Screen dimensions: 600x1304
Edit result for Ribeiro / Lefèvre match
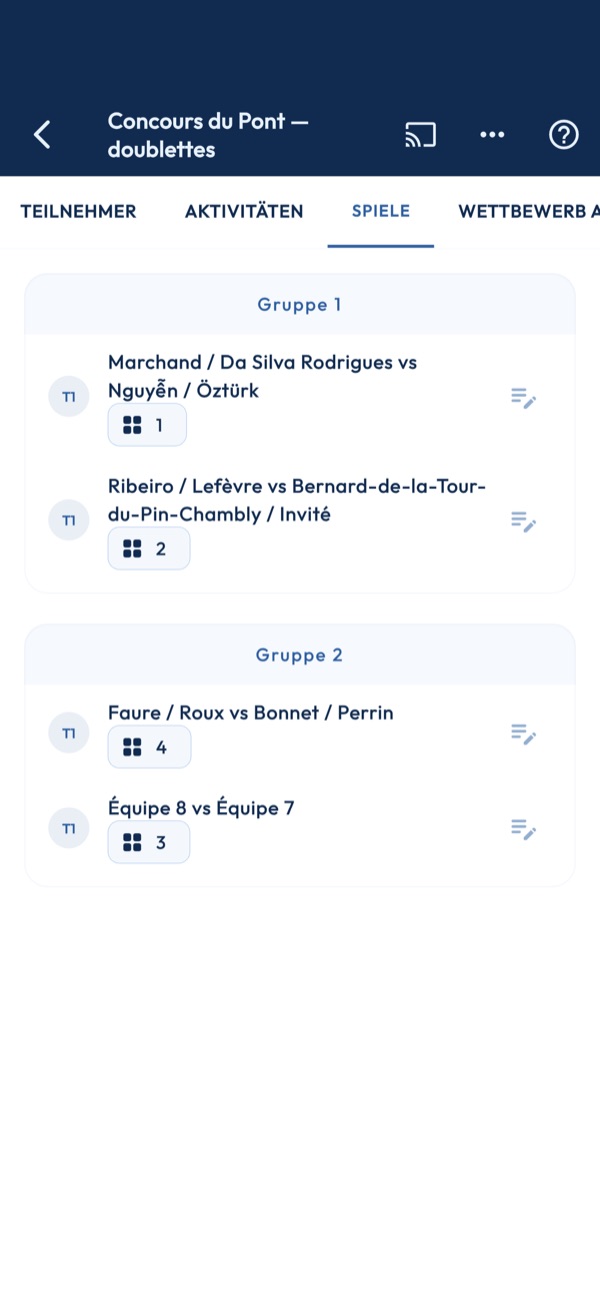tap(524, 521)
